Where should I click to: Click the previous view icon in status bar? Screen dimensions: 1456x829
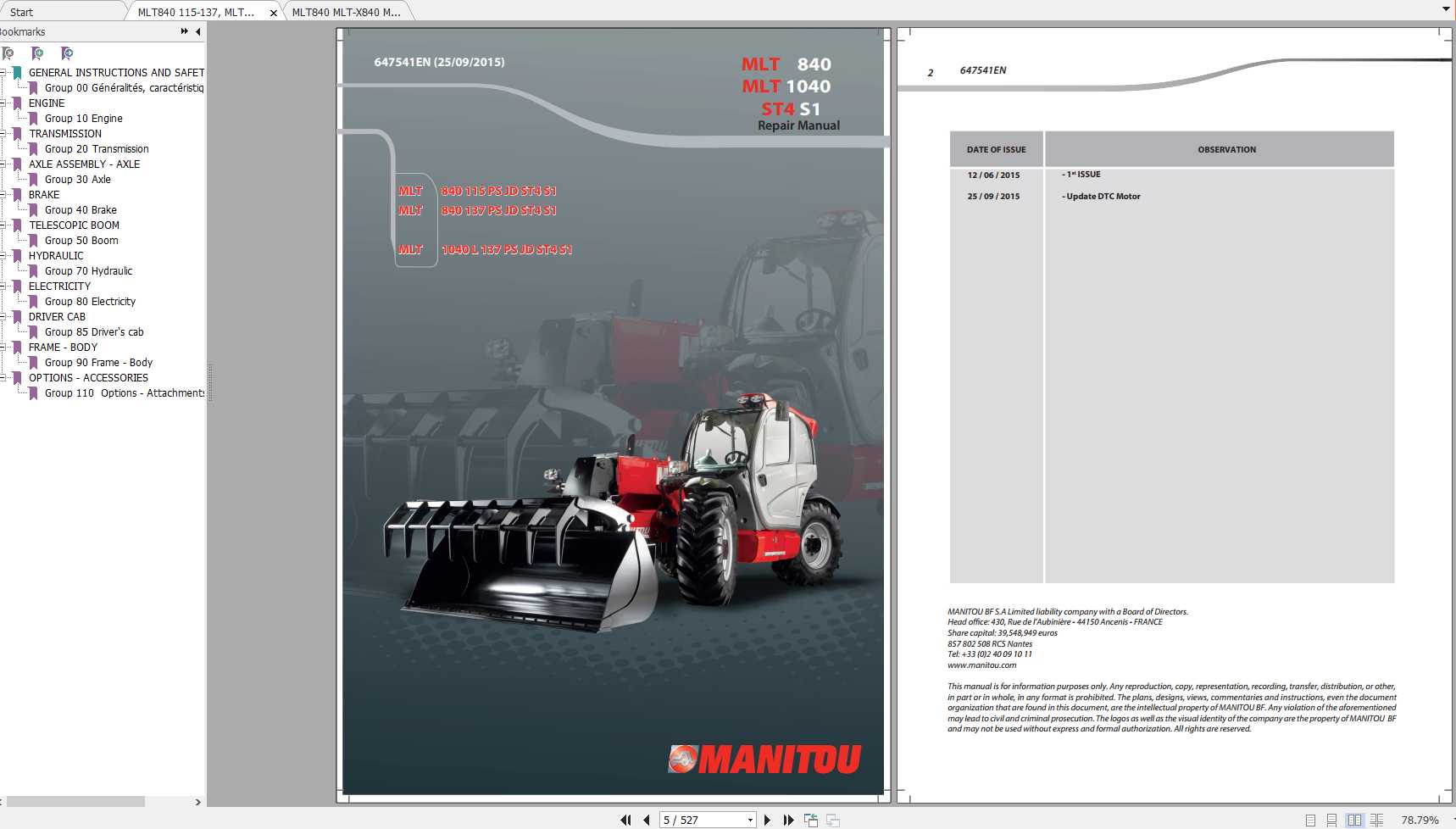811,820
